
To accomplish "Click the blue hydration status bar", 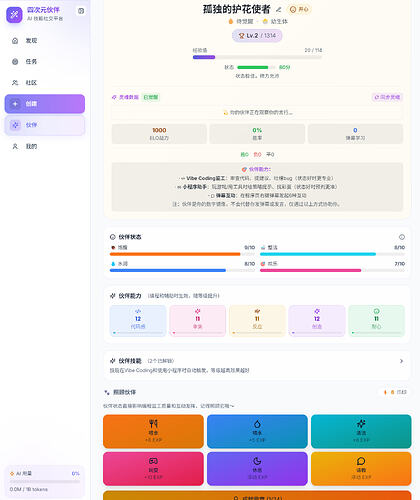I will click(x=182, y=270).
